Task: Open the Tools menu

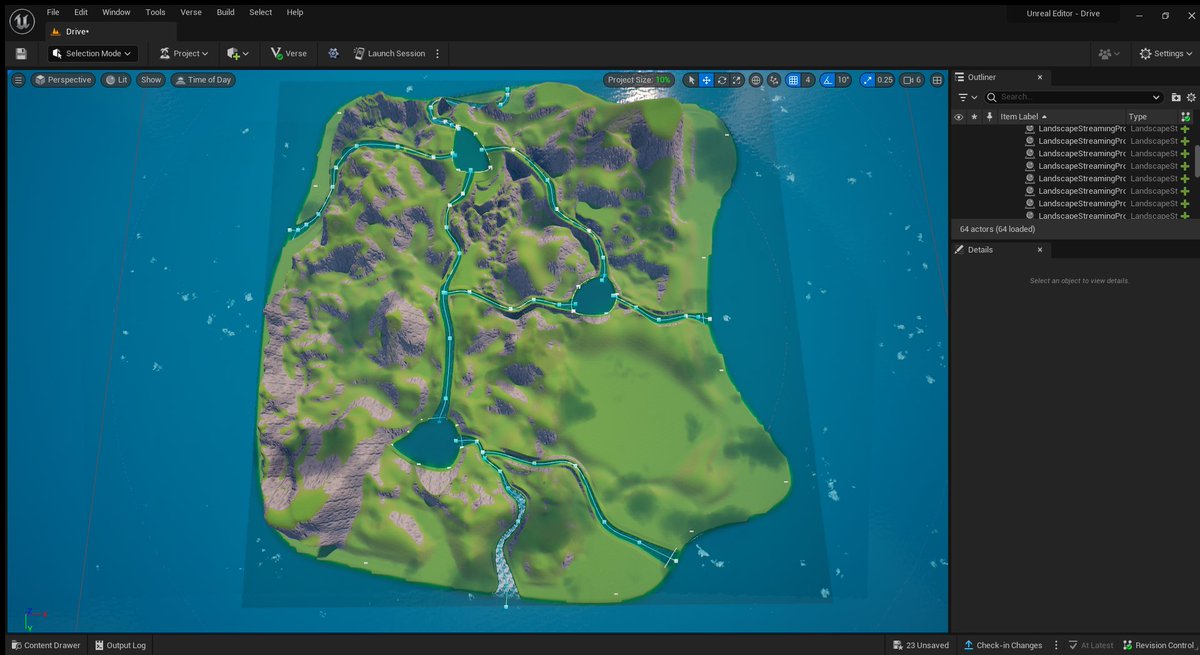Action: pos(154,12)
